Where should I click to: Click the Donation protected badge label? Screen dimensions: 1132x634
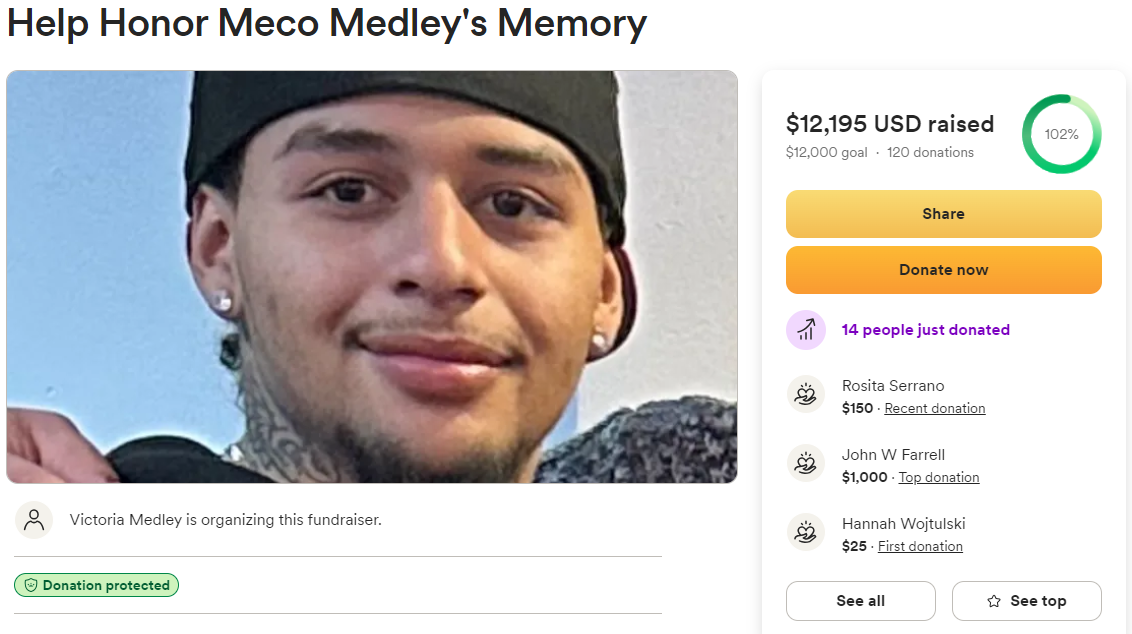[106, 586]
